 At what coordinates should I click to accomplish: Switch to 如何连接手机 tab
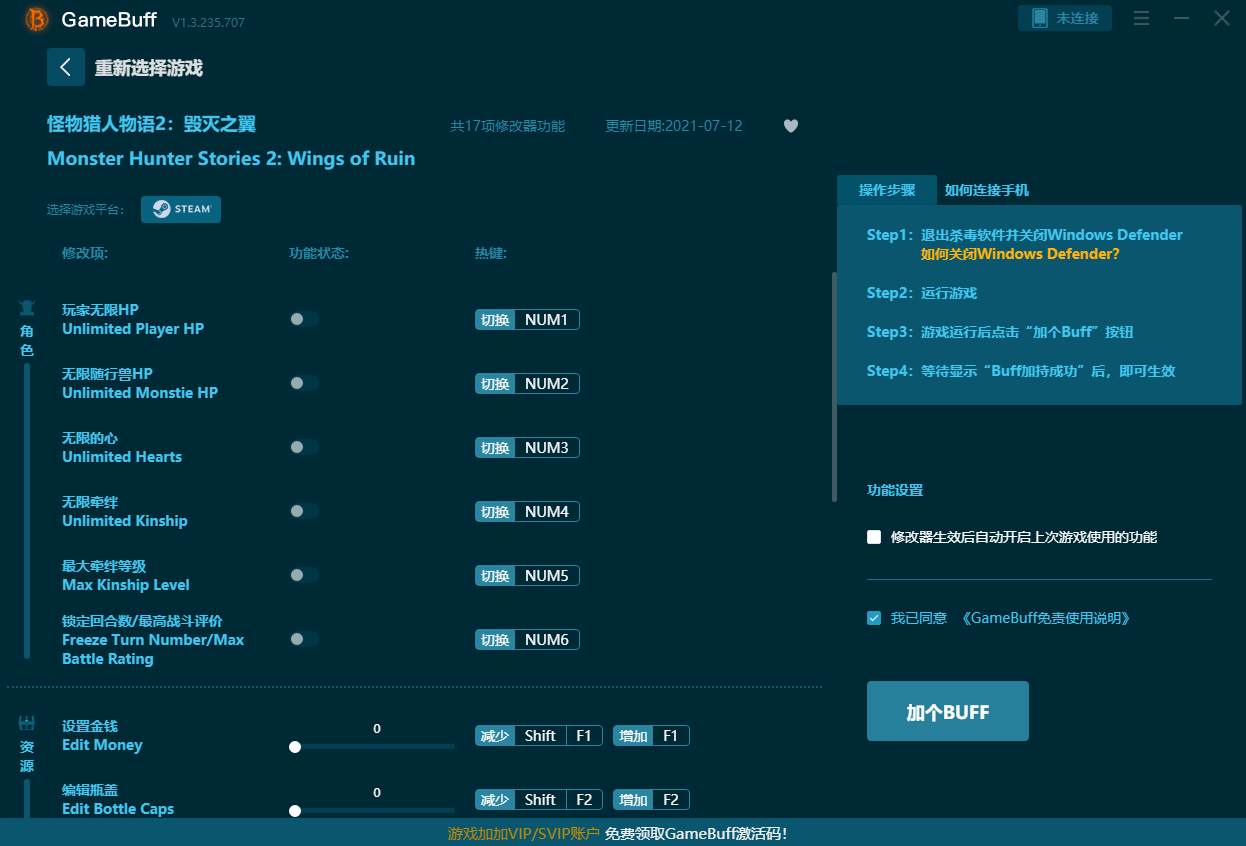point(987,190)
